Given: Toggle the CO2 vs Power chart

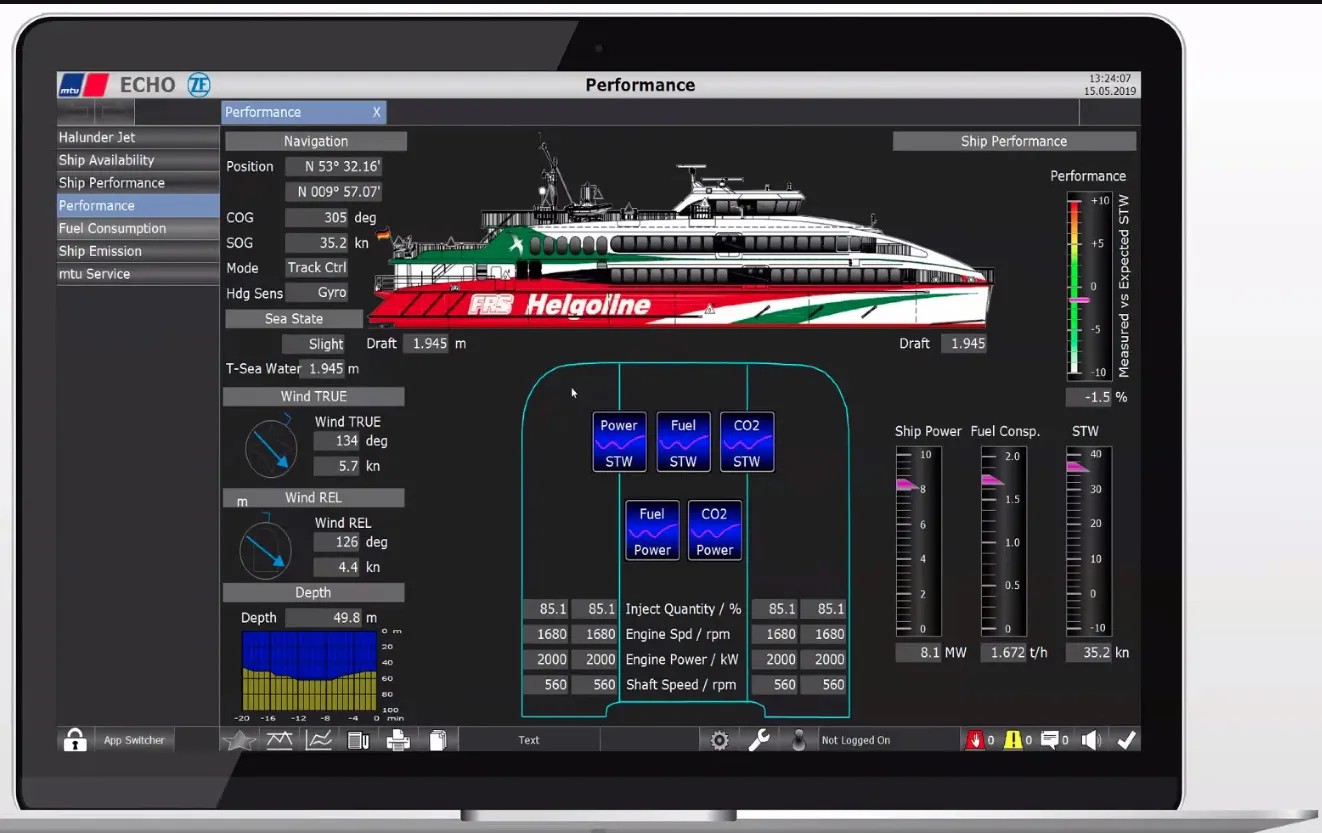Looking at the screenshot, I should point(715,530).
